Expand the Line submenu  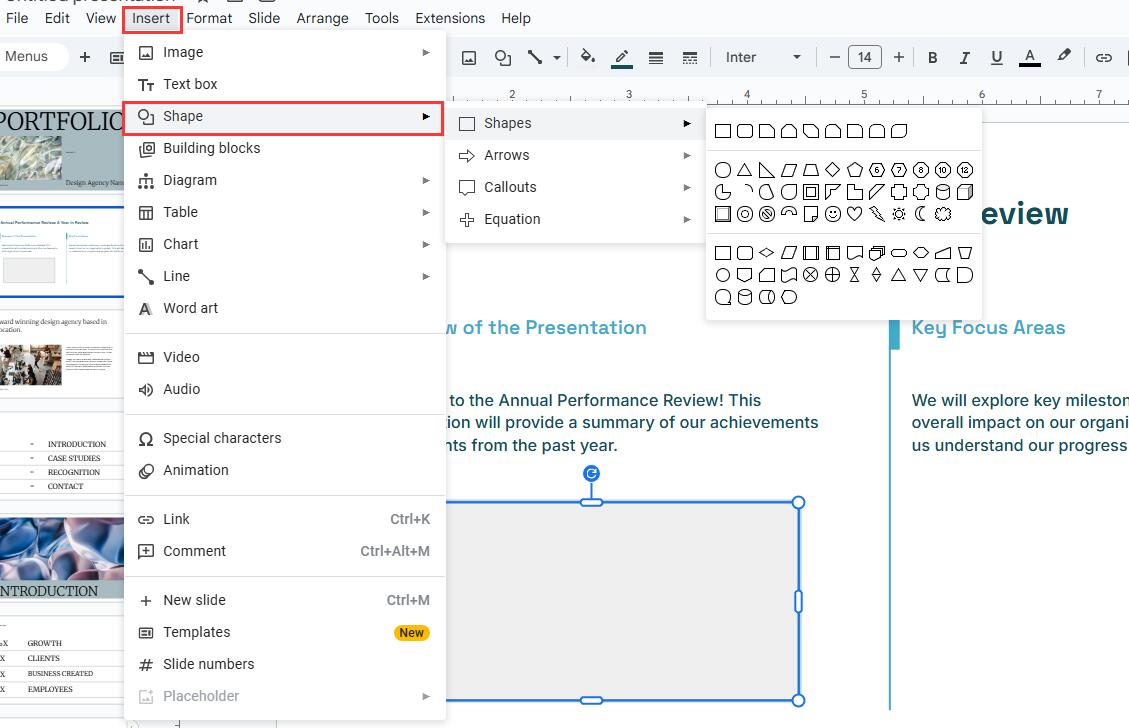284,277
